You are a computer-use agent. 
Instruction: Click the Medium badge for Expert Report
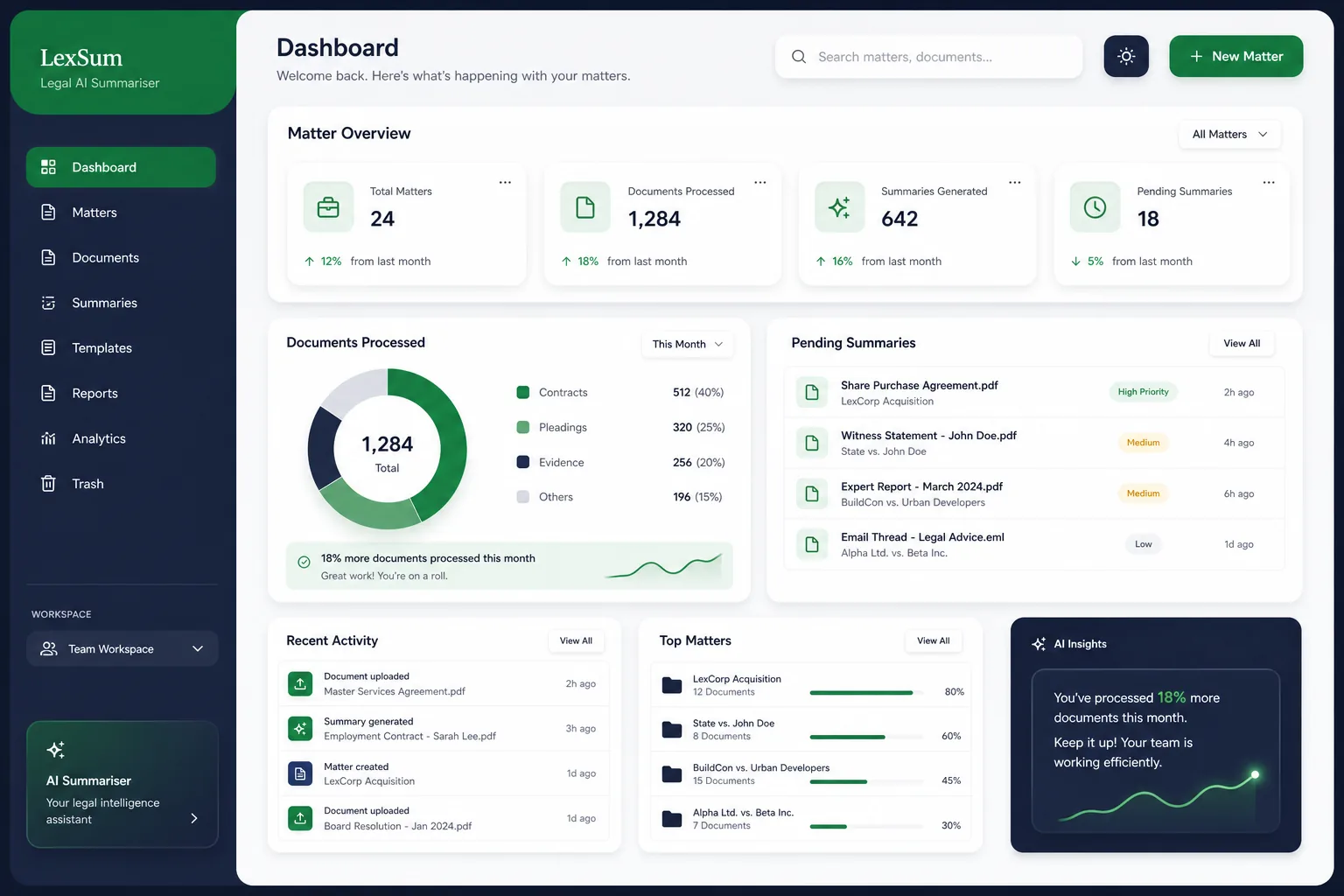(1143, 493)
